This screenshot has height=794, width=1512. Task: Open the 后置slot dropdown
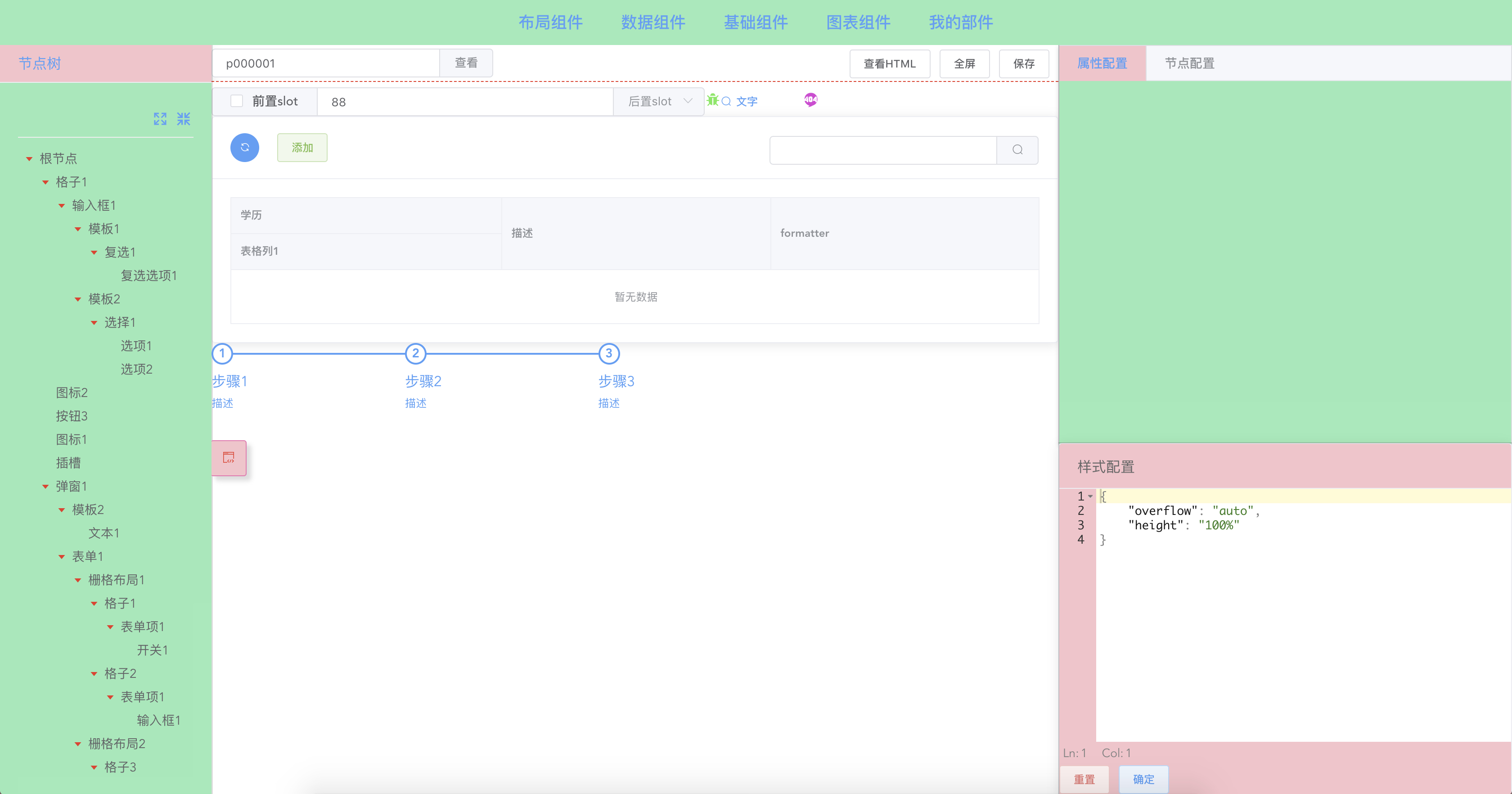click(x=658, y=101)
